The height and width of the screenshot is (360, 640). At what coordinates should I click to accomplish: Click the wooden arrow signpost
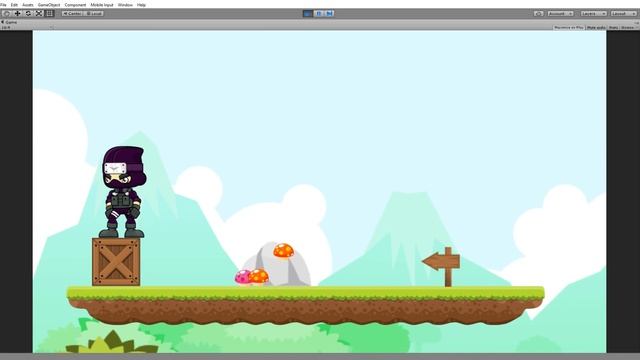pyautogui.click(x=442, y=266)
